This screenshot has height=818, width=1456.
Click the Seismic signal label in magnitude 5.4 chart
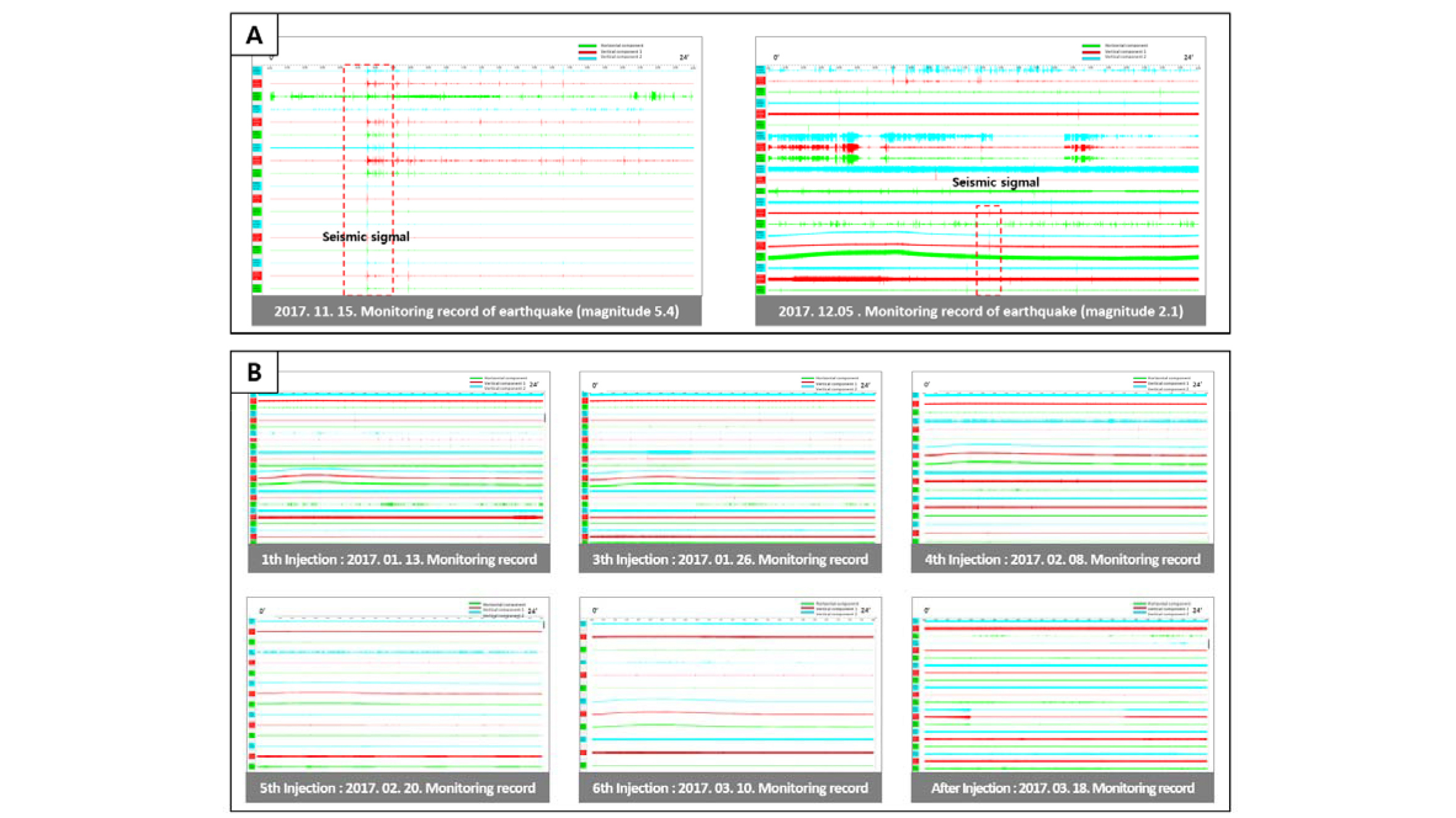coord(366,237)
